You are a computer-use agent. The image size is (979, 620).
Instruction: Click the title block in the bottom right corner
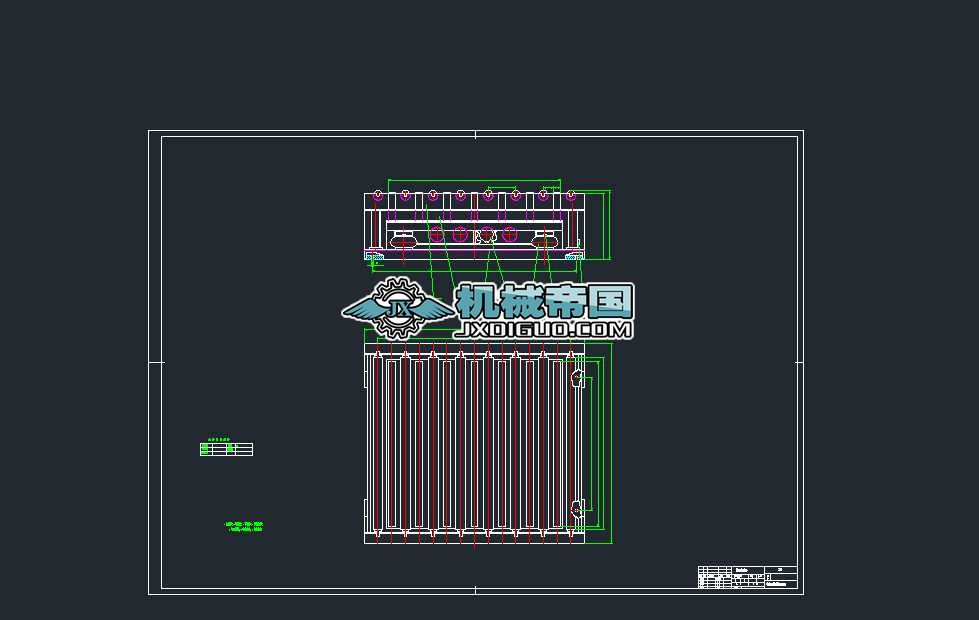(745, 578)
